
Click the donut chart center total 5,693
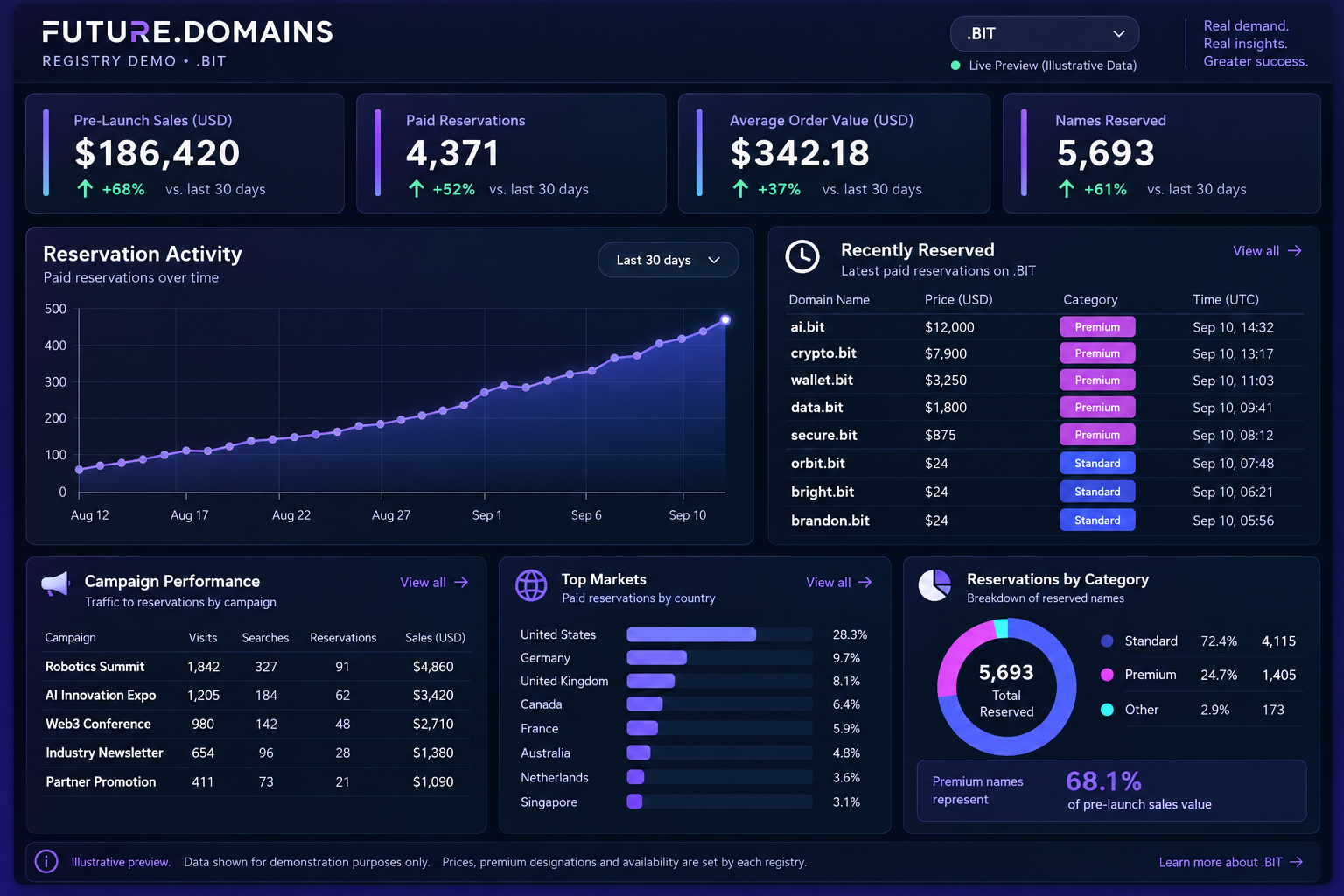click(x=1006, y=673)
